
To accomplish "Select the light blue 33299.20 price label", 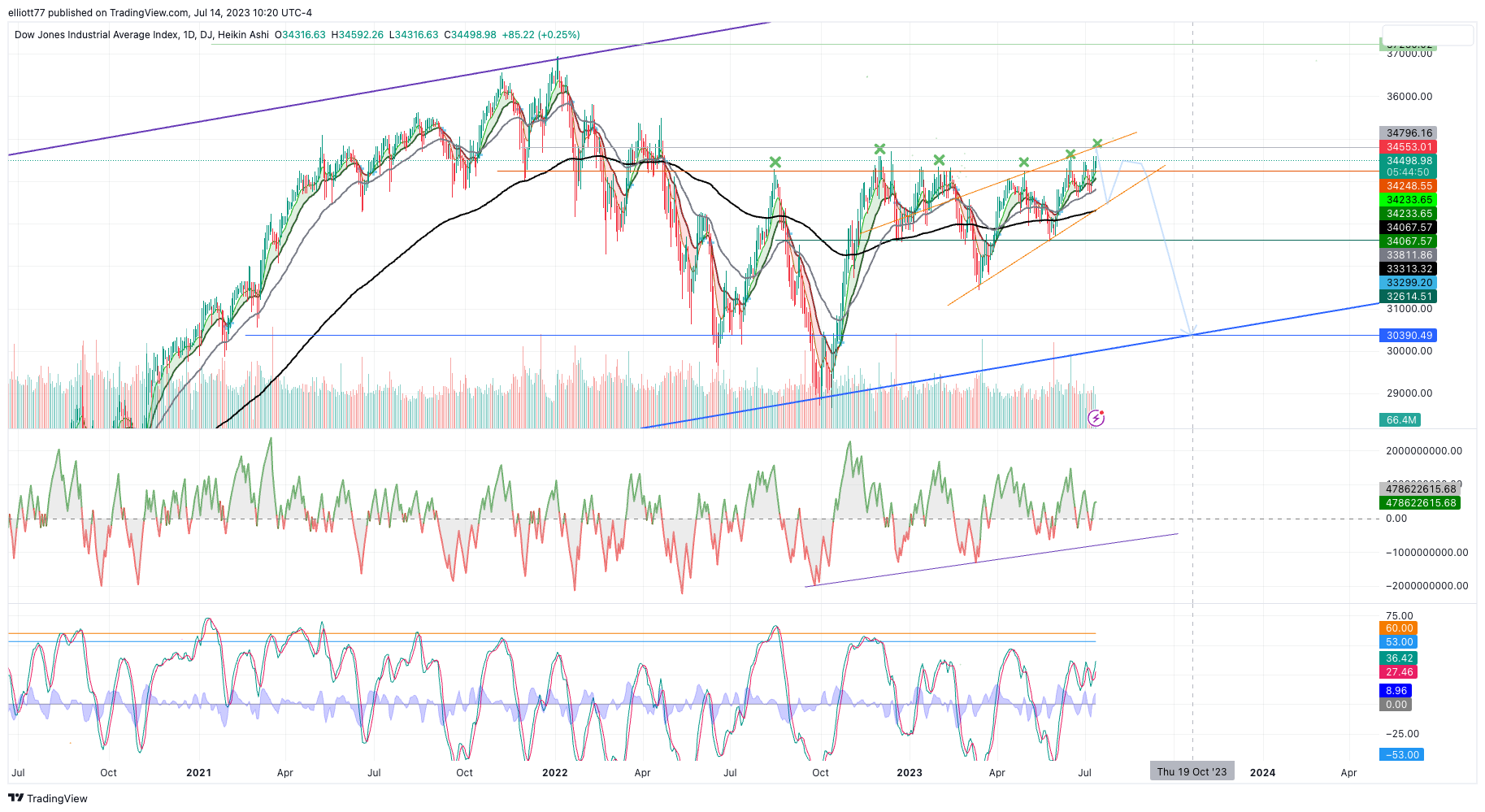I will pyautogui.click(x=1408, y=283).
